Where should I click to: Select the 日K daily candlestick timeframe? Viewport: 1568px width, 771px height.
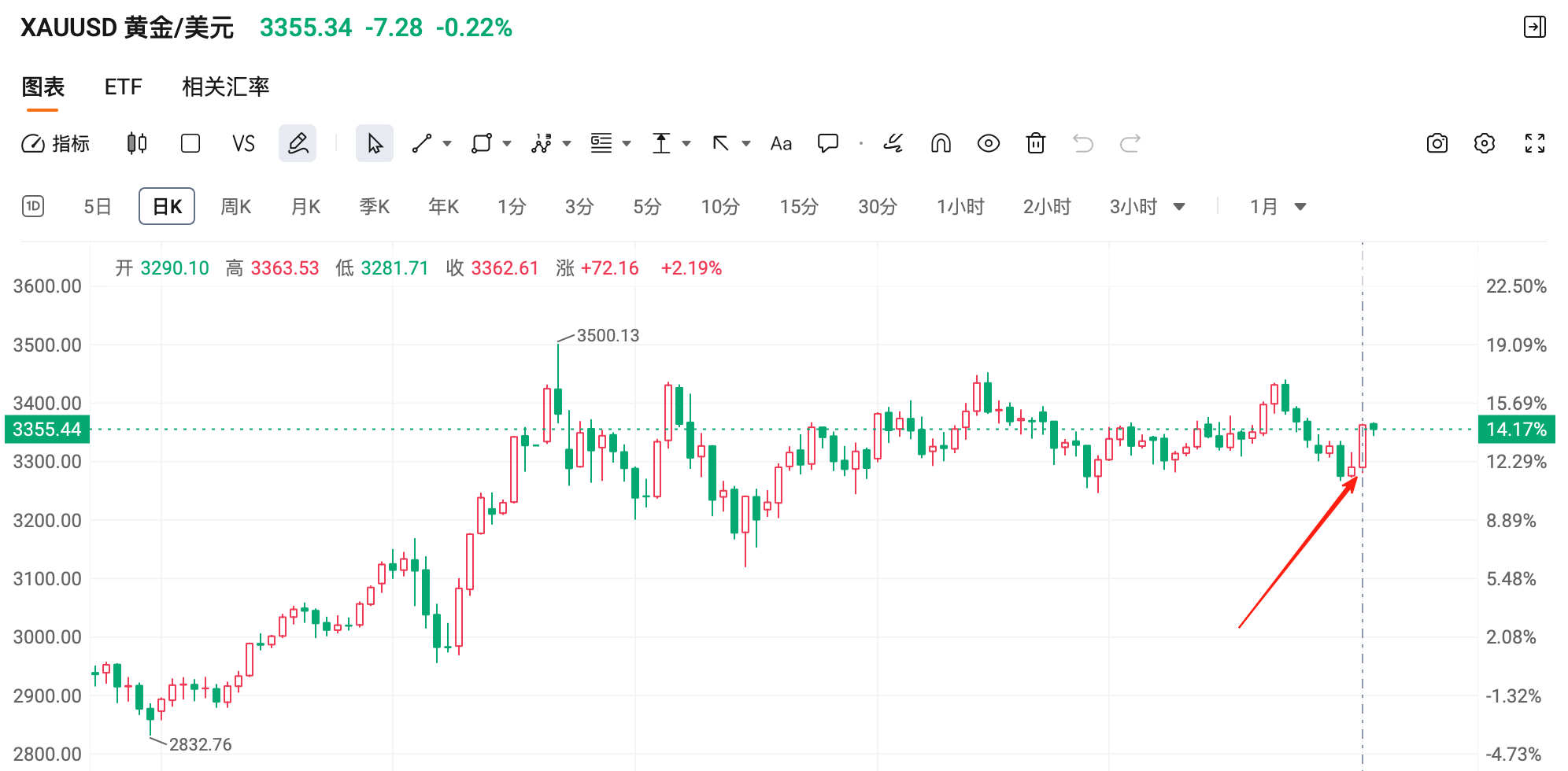click(x=167, y=206)
